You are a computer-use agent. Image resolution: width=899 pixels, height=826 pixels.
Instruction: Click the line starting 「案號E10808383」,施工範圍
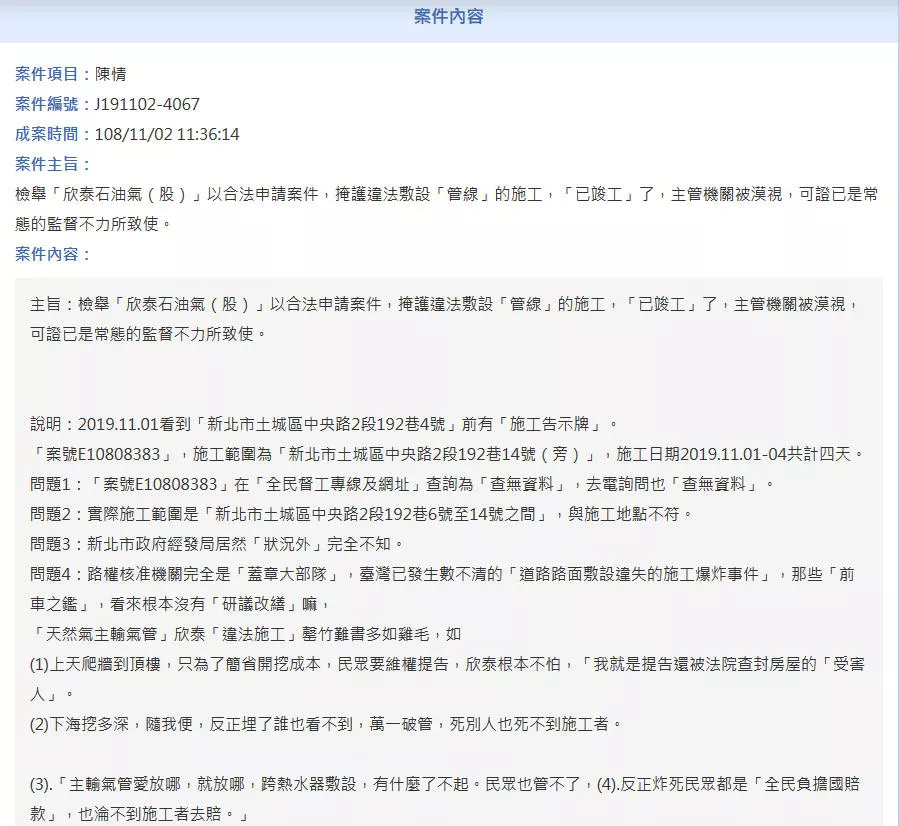[x=448, y=455]
